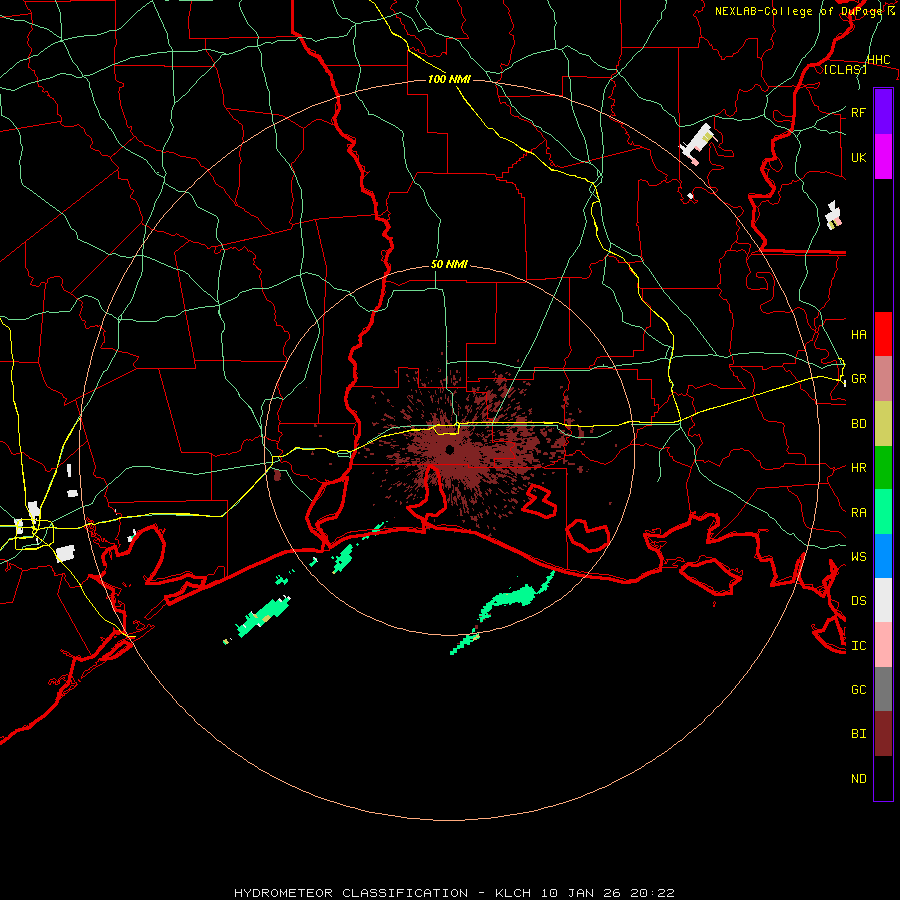
Task: Click the Hydrometeor Classification KLCH title caption
Action: [454, 893]
